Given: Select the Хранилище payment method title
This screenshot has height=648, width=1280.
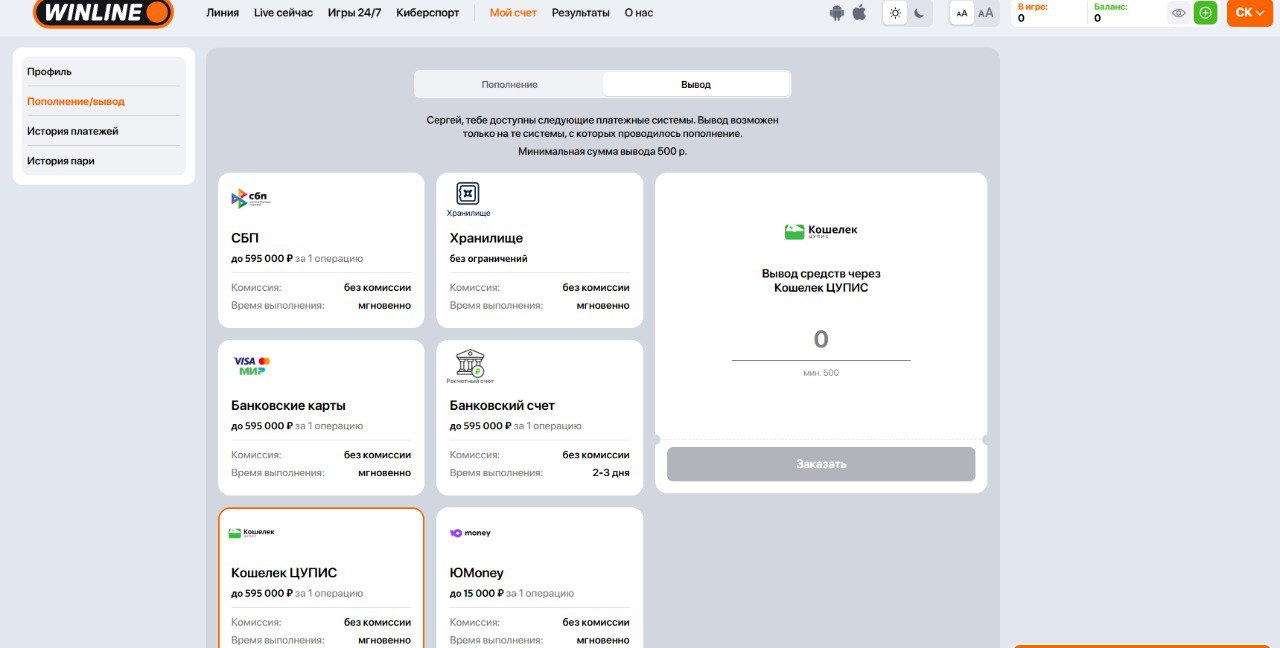Looking at the screenshot, I should click(486, 238).
